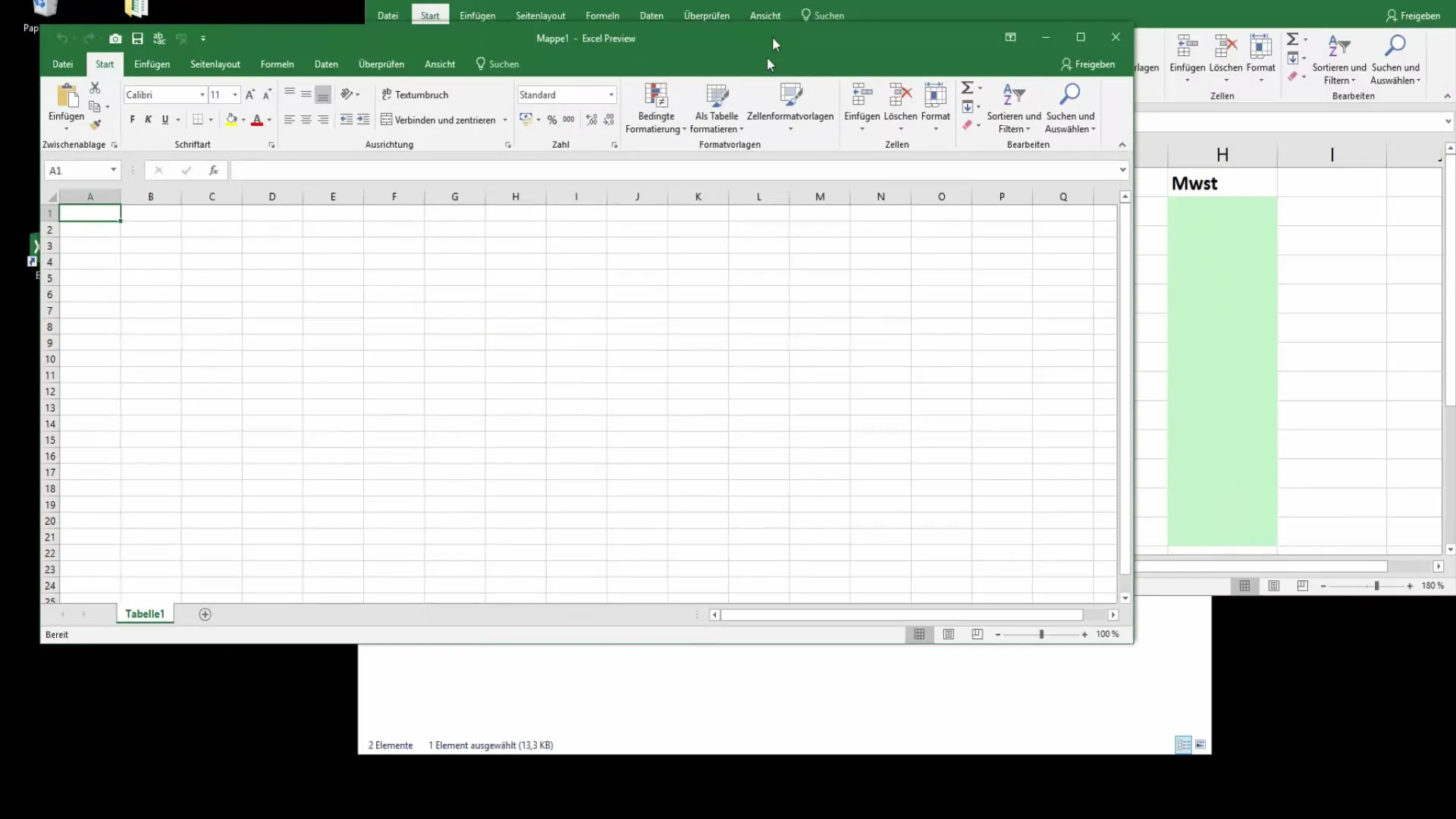Toggle bold F formatting

[x=132, y=120]
